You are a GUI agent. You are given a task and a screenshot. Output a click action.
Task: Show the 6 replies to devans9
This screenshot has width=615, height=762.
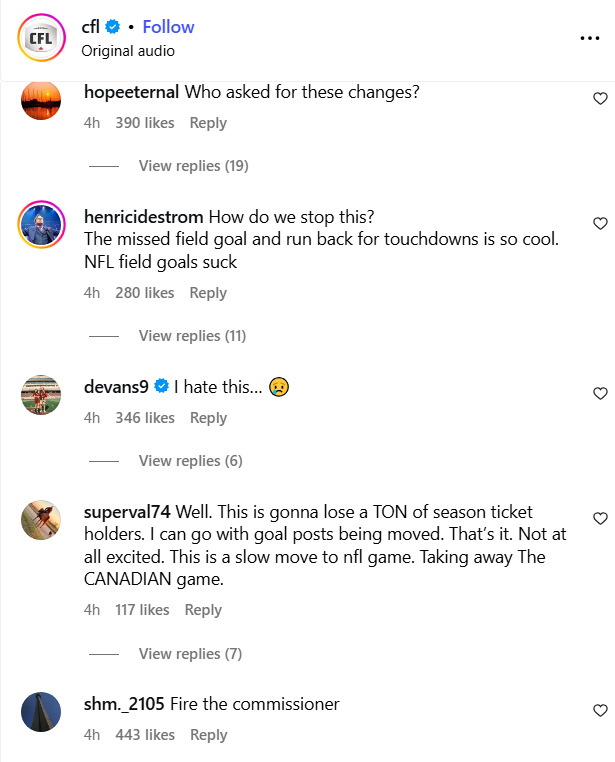pyautogui.click(x=190, y=460)
